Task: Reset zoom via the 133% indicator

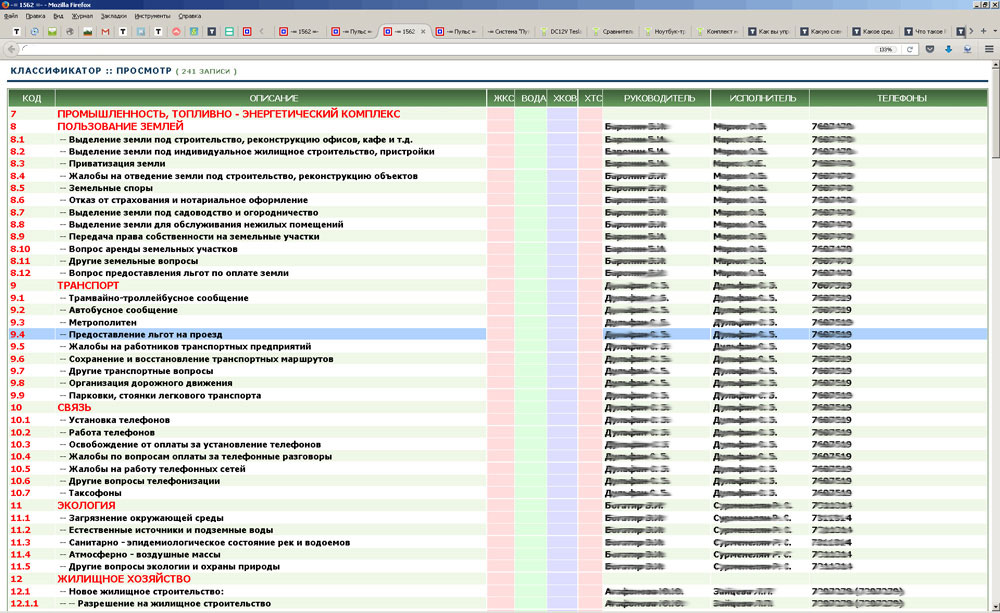Action: pos(885,49)
